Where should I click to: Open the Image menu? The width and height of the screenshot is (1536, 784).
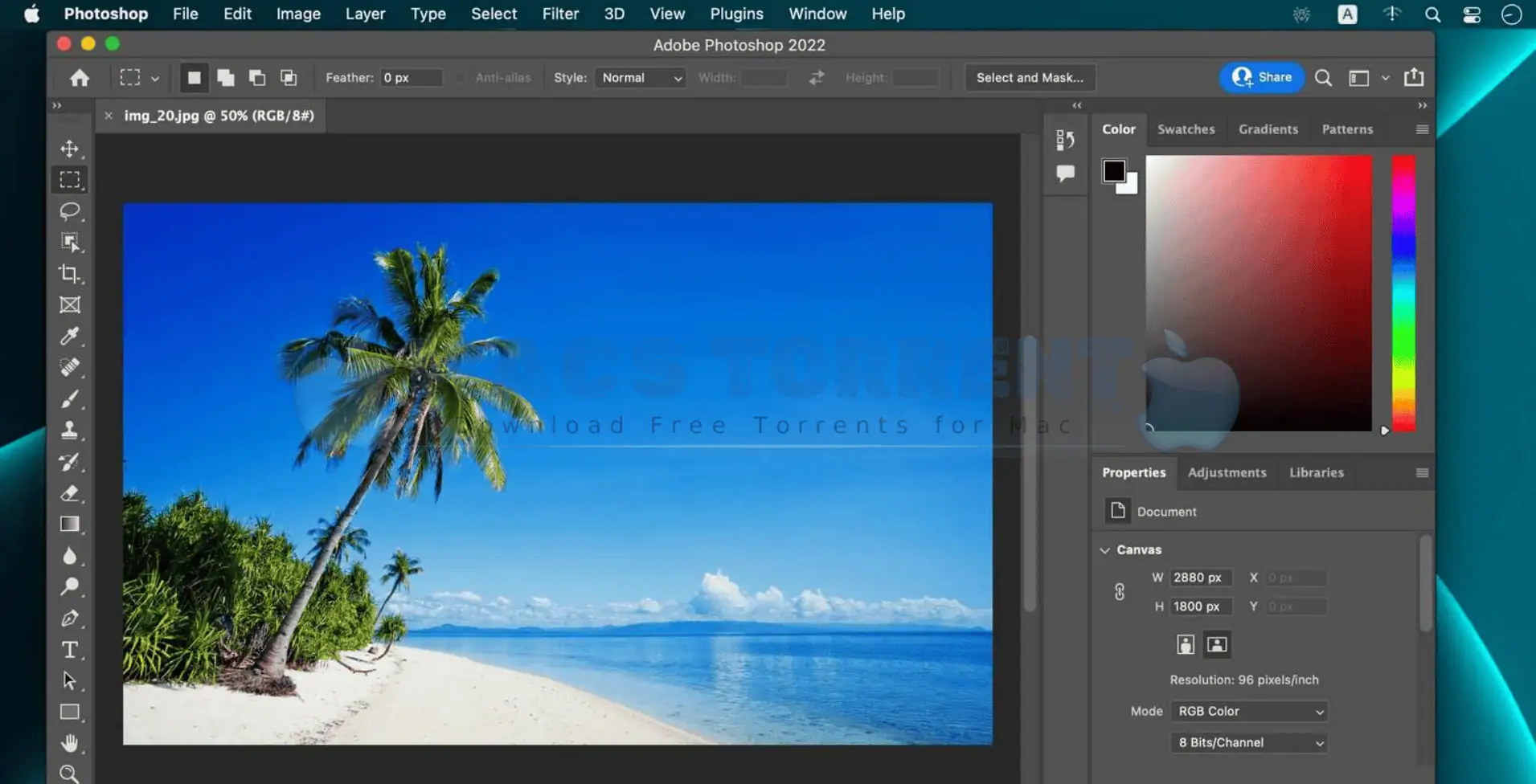click(x=298, y=14)
